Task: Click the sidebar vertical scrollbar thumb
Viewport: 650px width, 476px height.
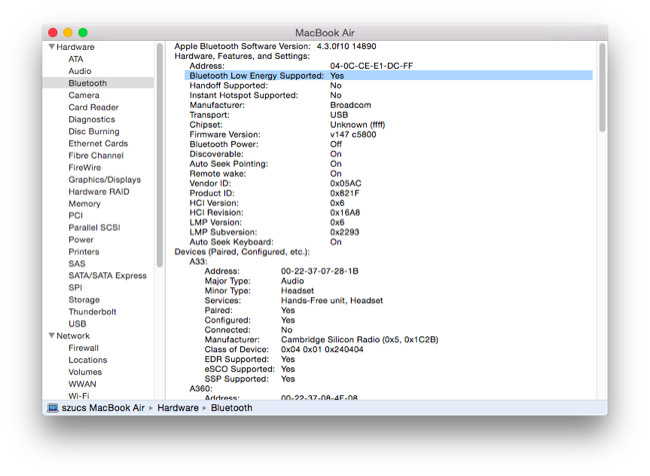Action: [160, 155]
